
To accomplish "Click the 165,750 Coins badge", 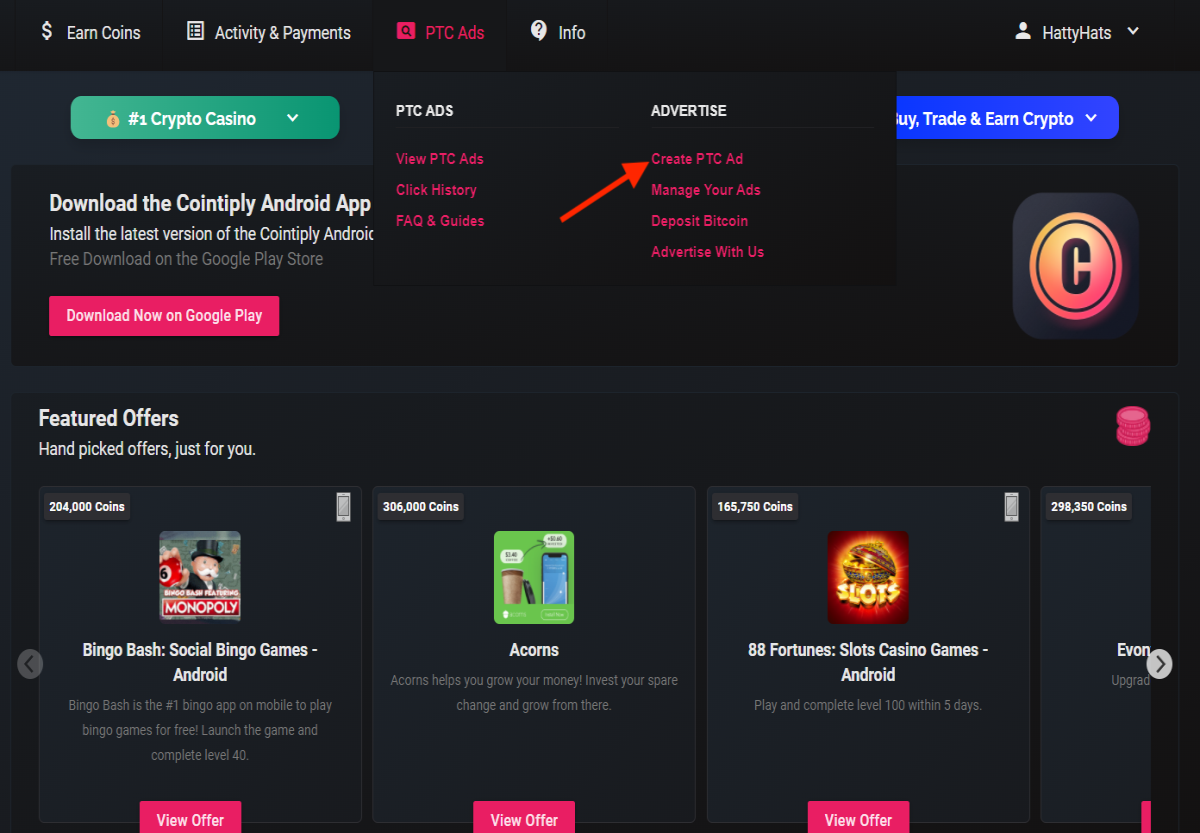I will click(755, 507).
